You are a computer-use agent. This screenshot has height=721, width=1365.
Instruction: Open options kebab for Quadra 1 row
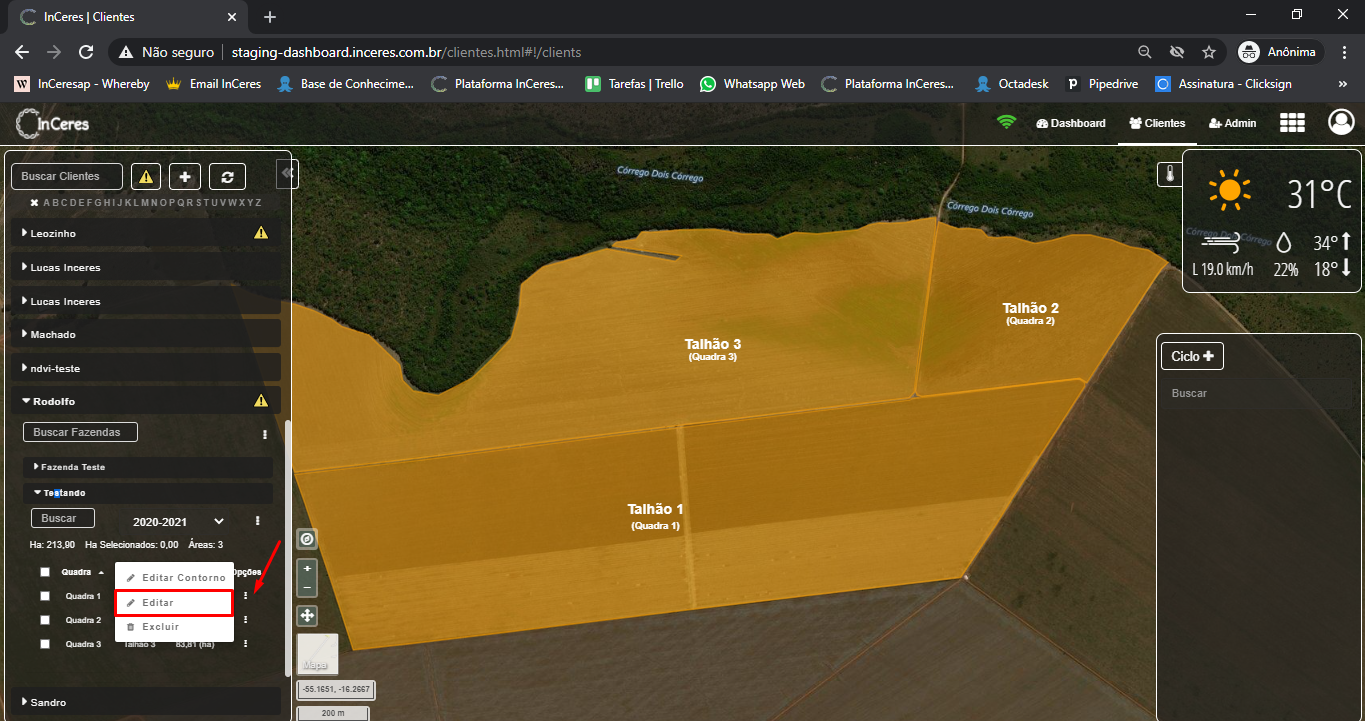coord(245,596)
